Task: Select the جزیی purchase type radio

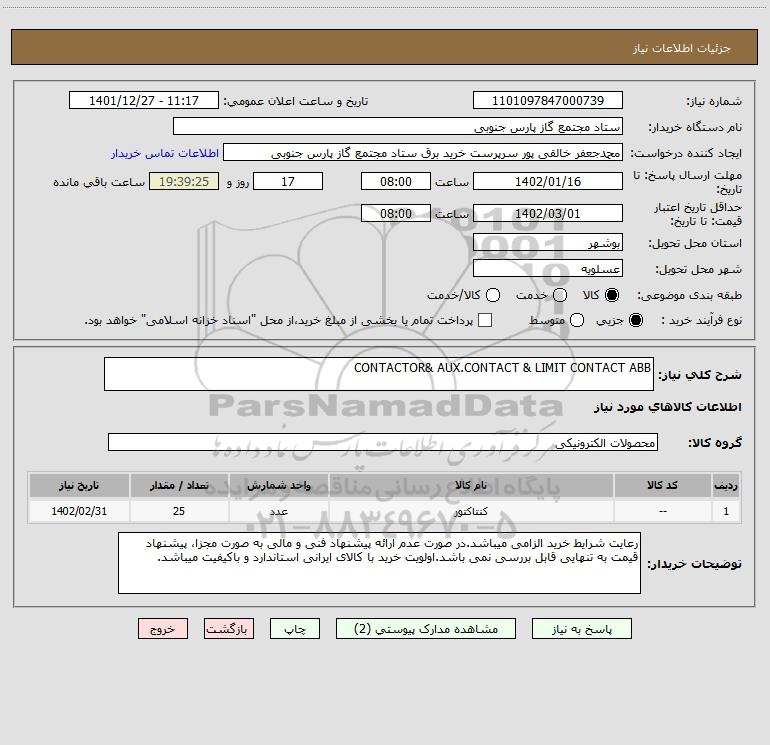Action: pos(635,320)
